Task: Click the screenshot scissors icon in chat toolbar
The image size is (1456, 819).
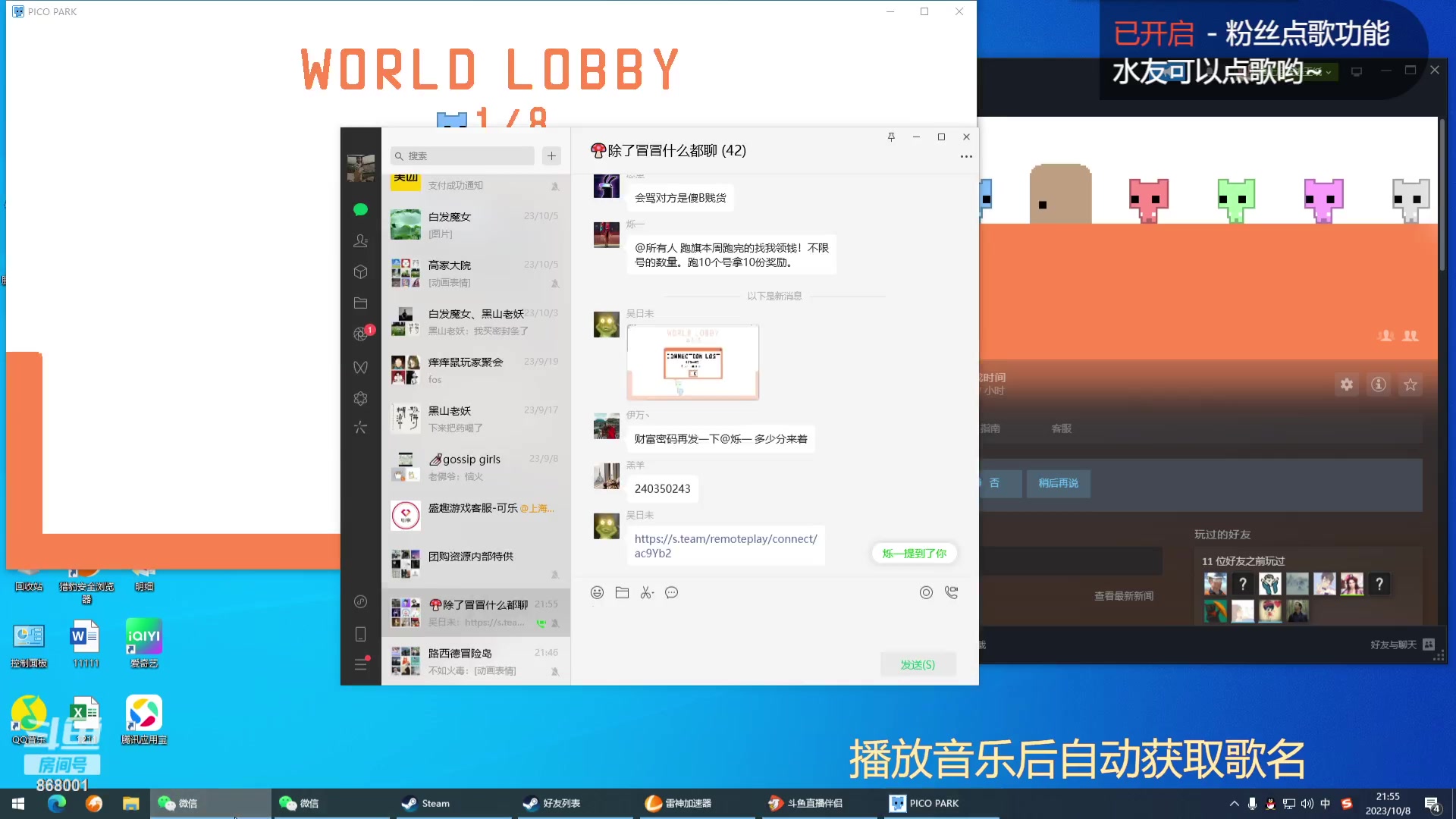Action: [x=647, y=592]
